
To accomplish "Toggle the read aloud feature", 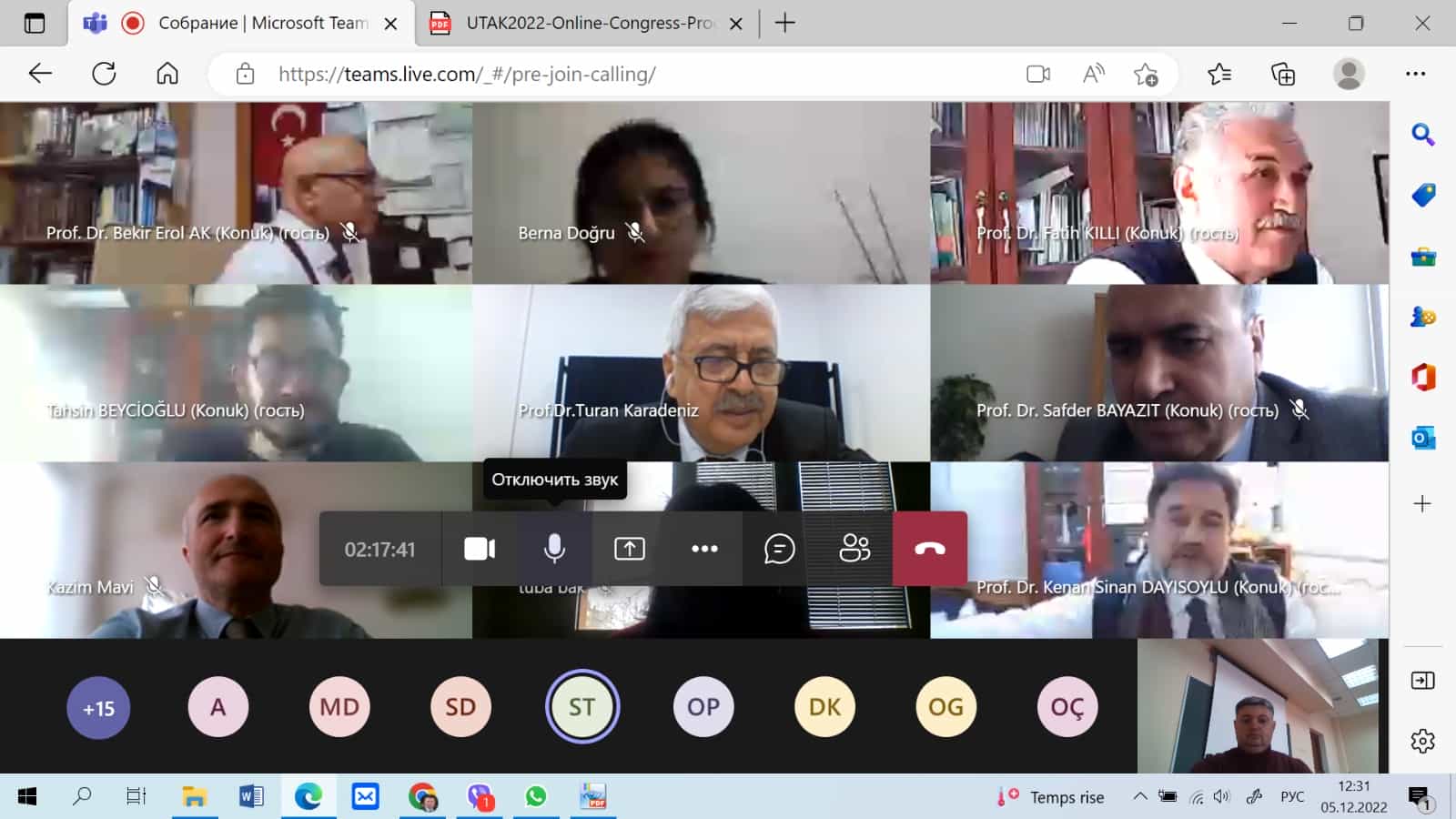I will (1093, 74).
